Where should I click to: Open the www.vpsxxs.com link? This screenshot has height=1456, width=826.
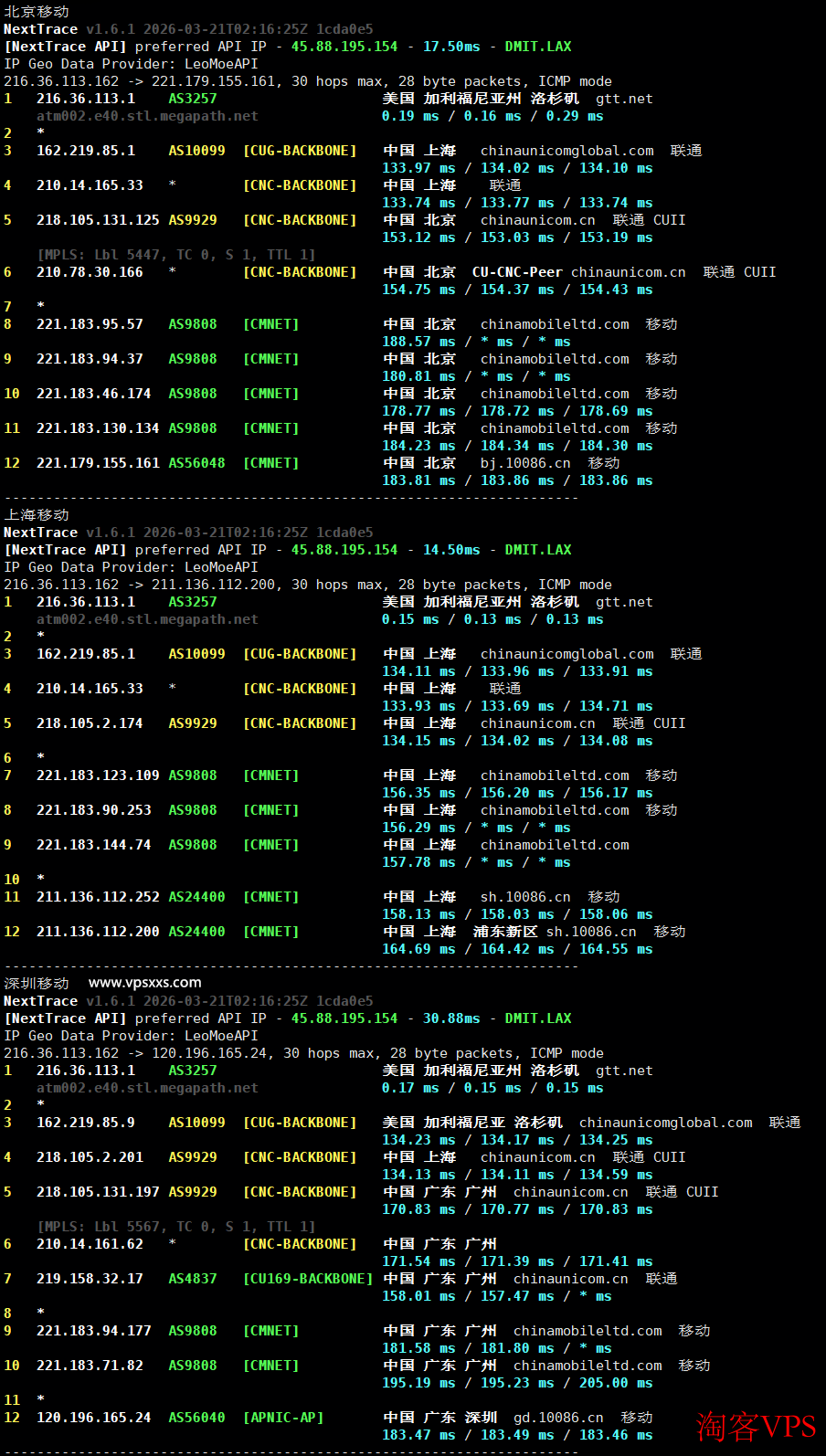(x=144, y=983)
